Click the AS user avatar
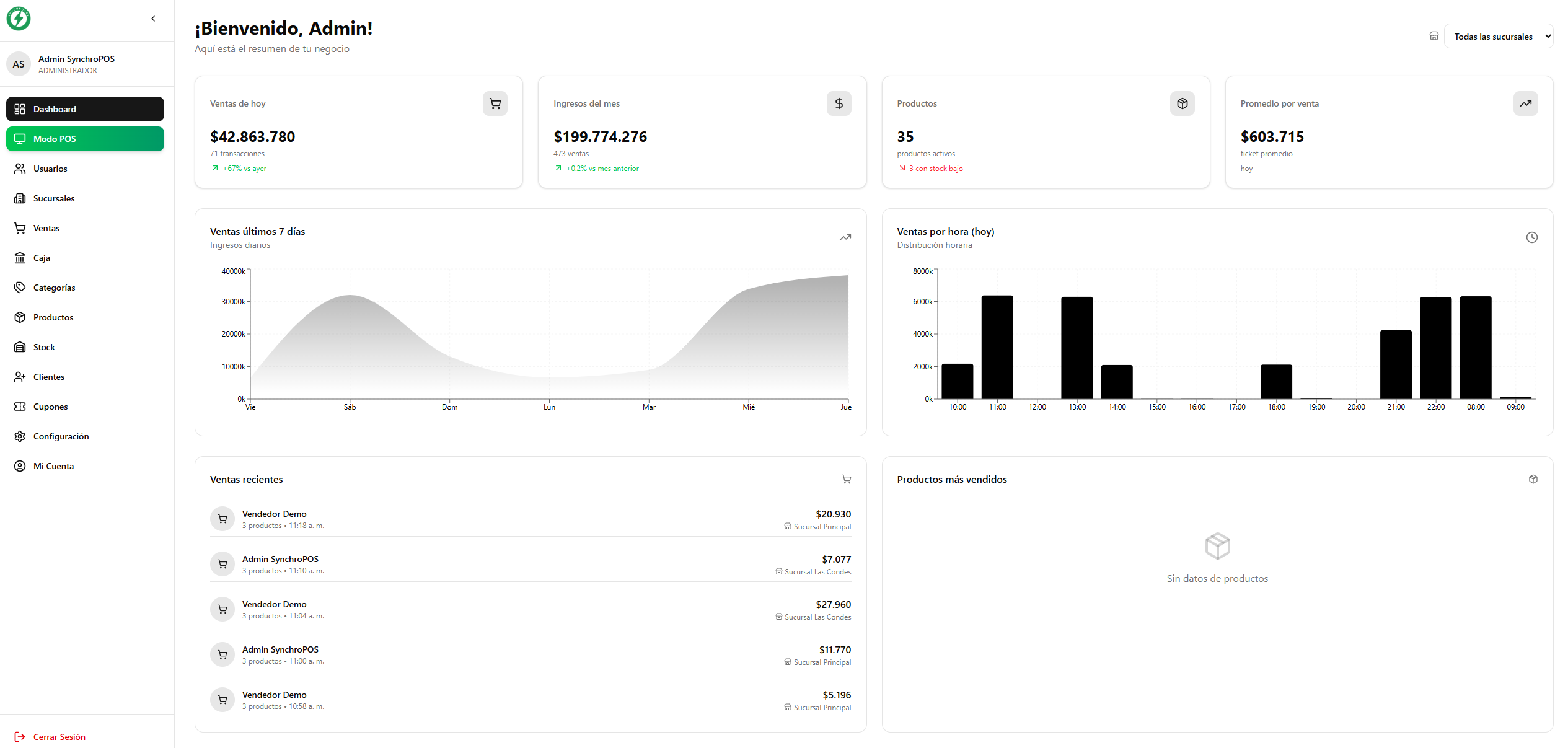Screen dimensions: 1568x748 coord(19,64)
